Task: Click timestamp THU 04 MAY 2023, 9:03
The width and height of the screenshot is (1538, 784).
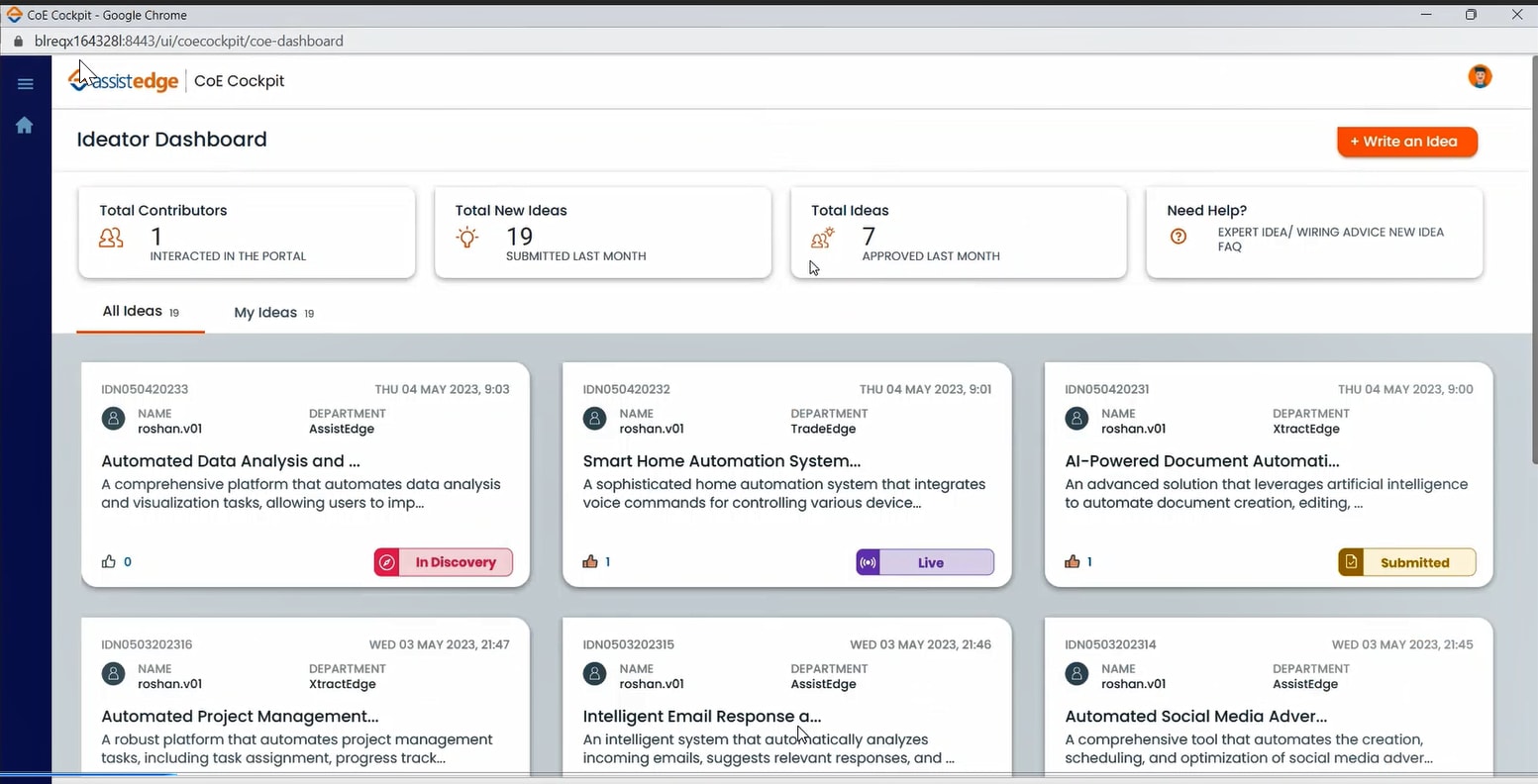Action: tap(442, 389)
